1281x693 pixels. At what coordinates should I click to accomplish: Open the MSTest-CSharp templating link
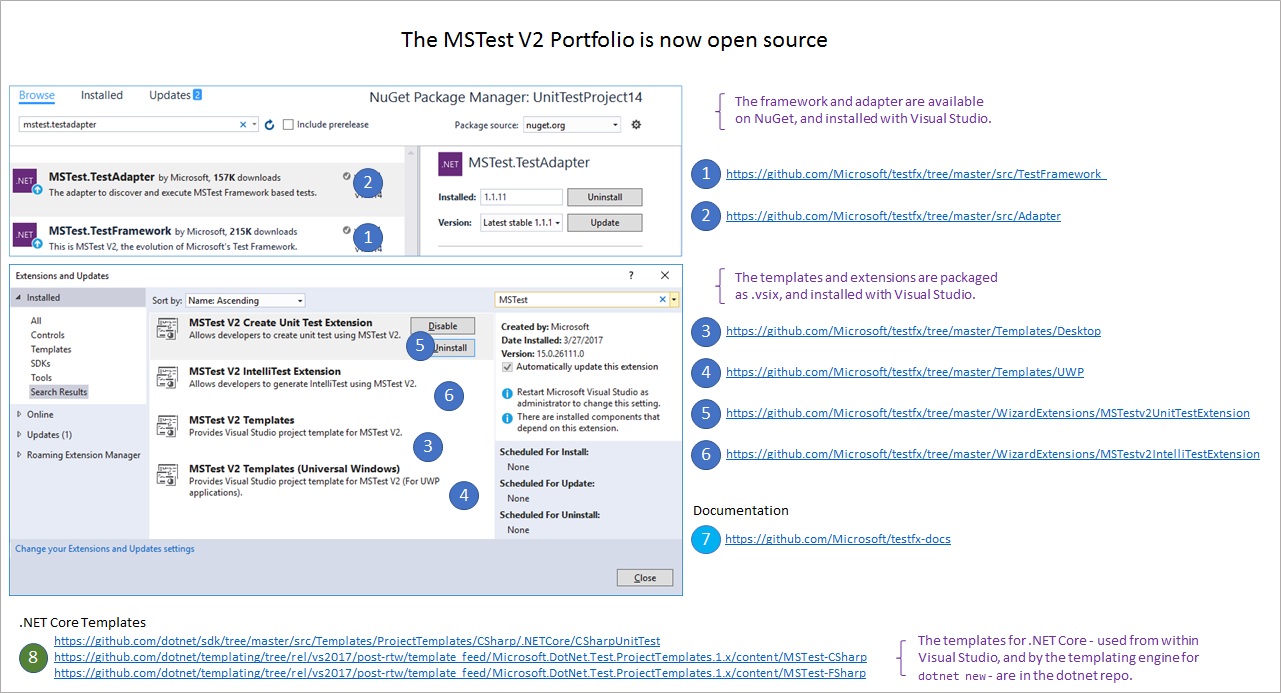click(460, 657)
